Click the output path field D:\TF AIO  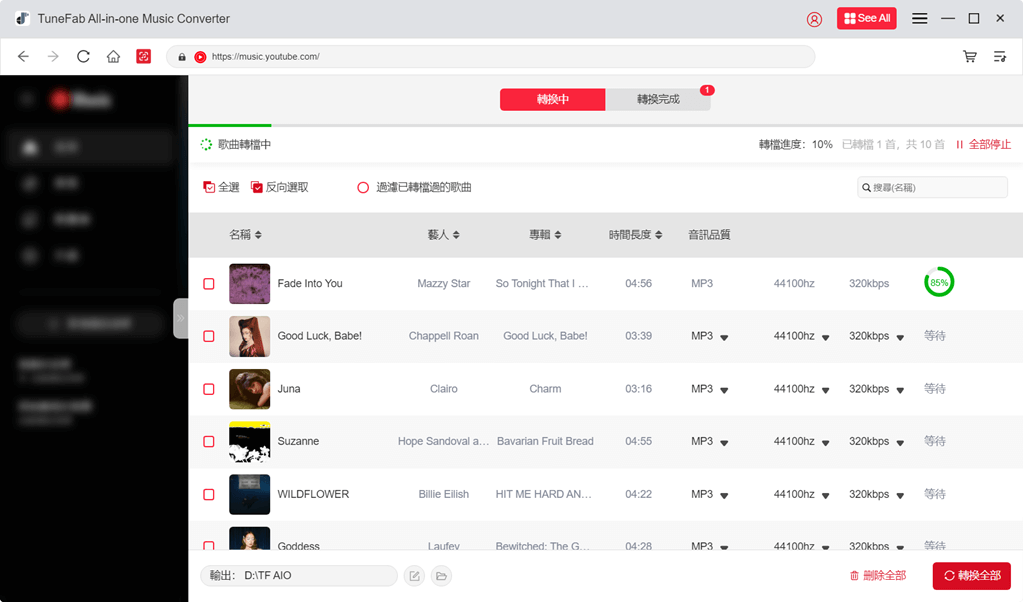click(x=299, y=576)
